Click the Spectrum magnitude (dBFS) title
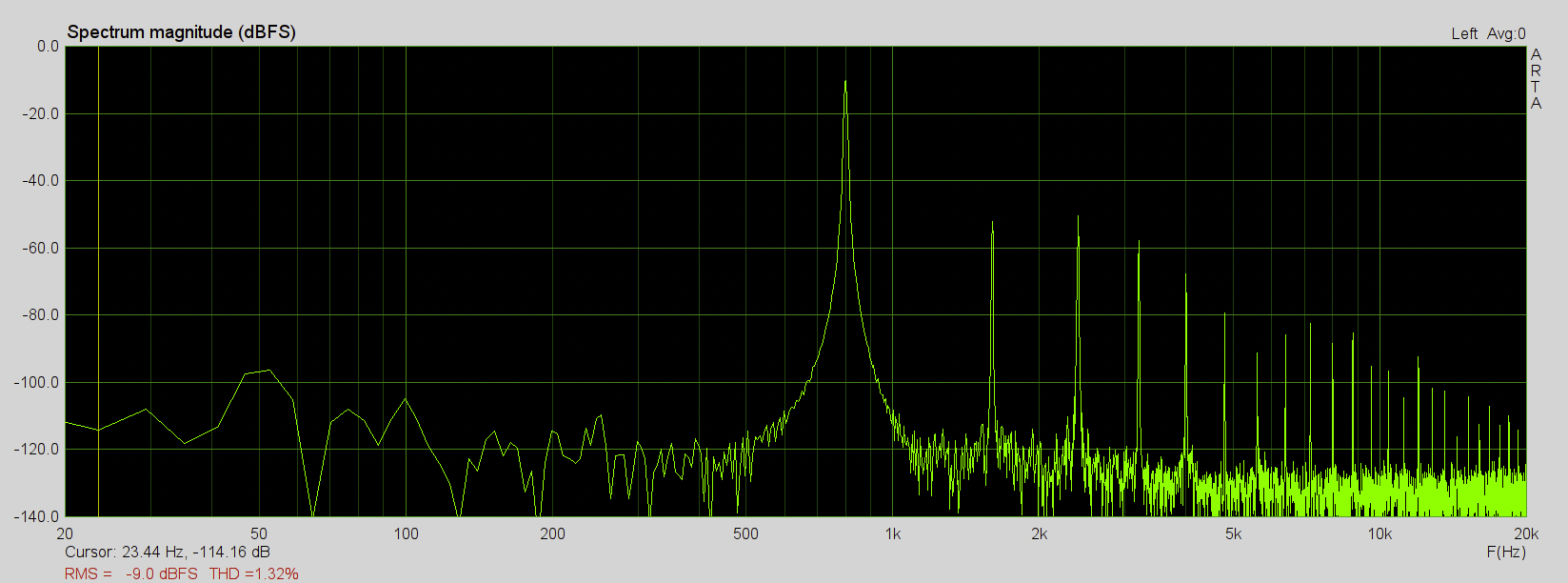The height and width of the screenshot is (583, 1568). (x=181, y=32)
